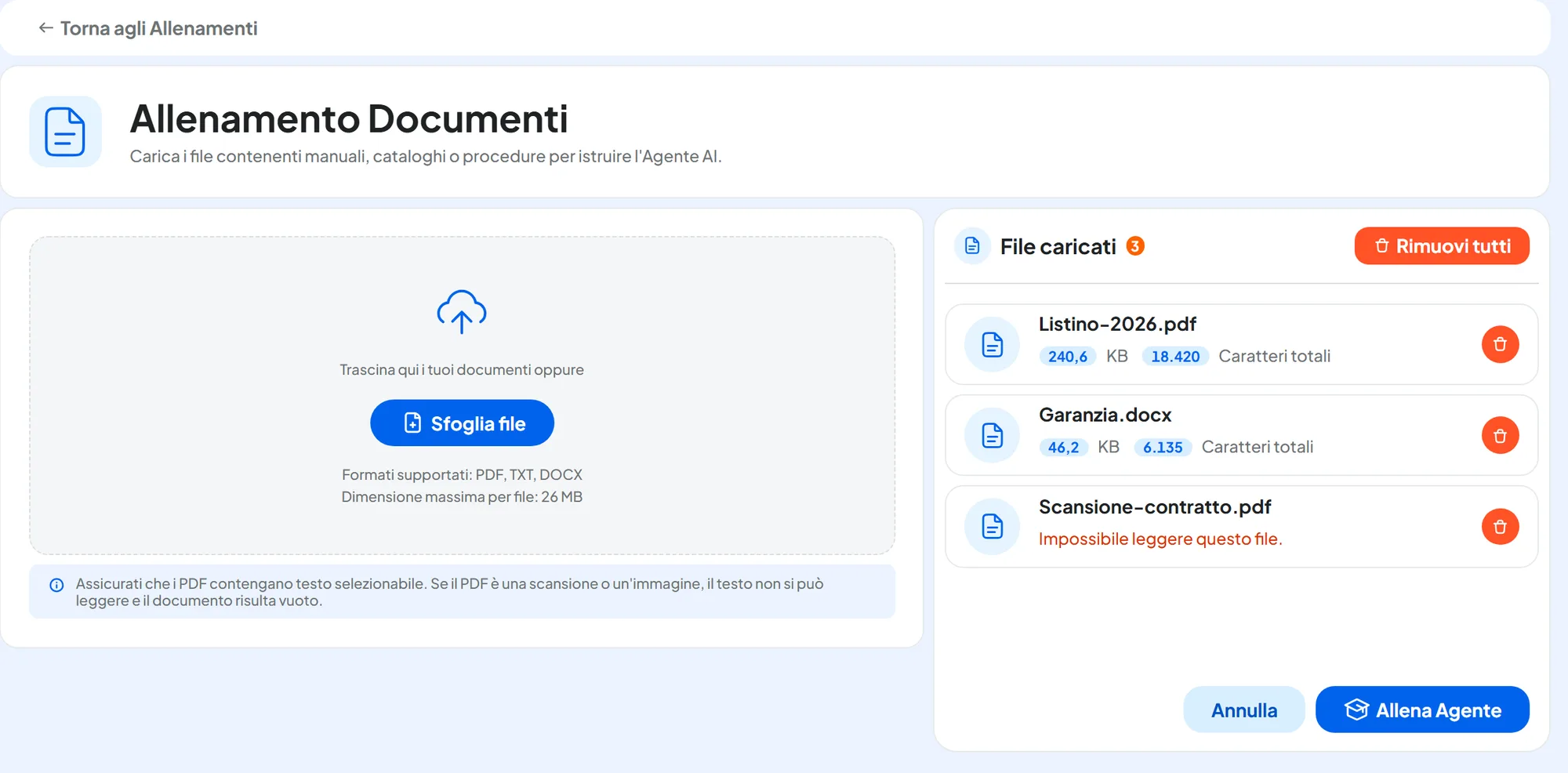This screenshot has width=1568, height=773.
Task: Click the Listino-2026.pdf file name
Action: tap(1117, 324)
